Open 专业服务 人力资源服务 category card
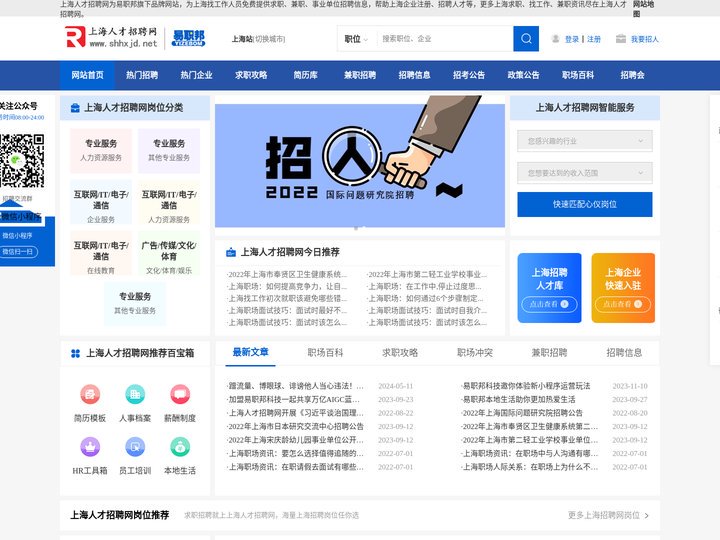This screenshot has height=540, width=720. click(x=101, y=150)
